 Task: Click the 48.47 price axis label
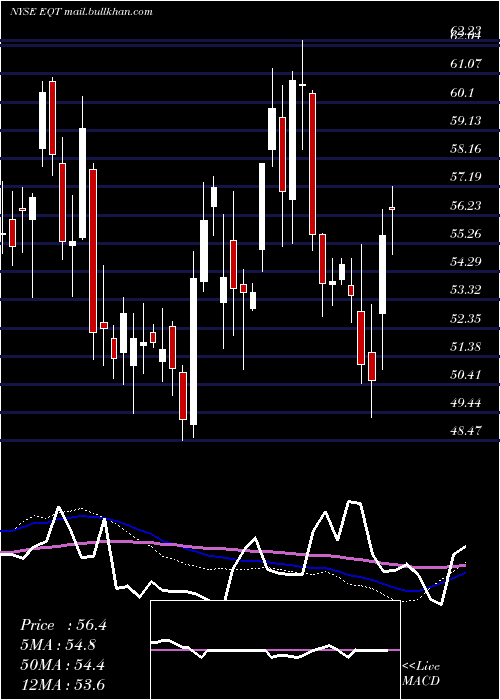pyautogui.click(x=466, y=431)
